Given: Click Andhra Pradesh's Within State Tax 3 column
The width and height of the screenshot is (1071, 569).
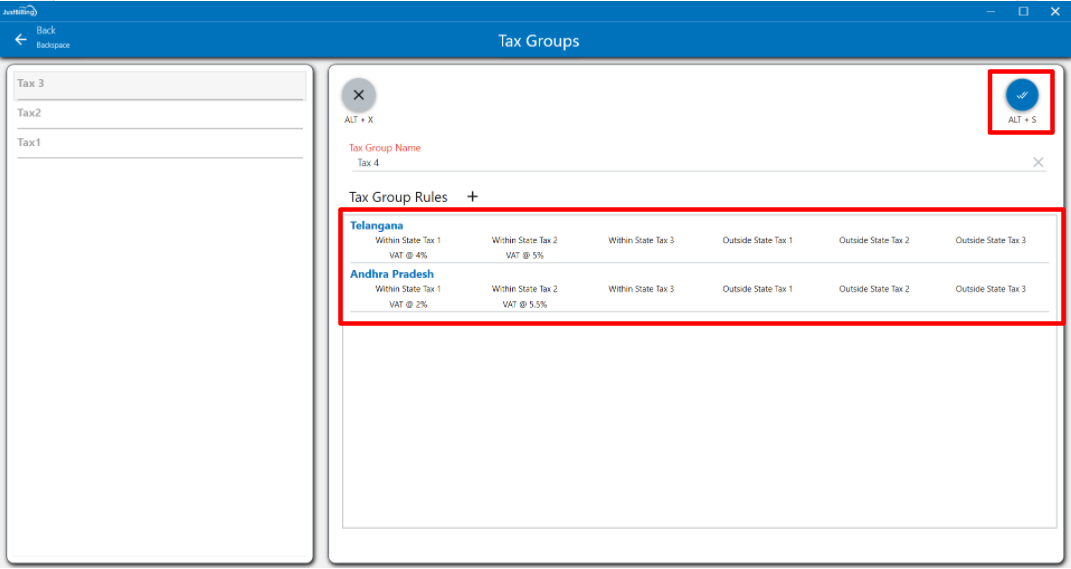Looking at the screenshot, I should click(641, 290).
